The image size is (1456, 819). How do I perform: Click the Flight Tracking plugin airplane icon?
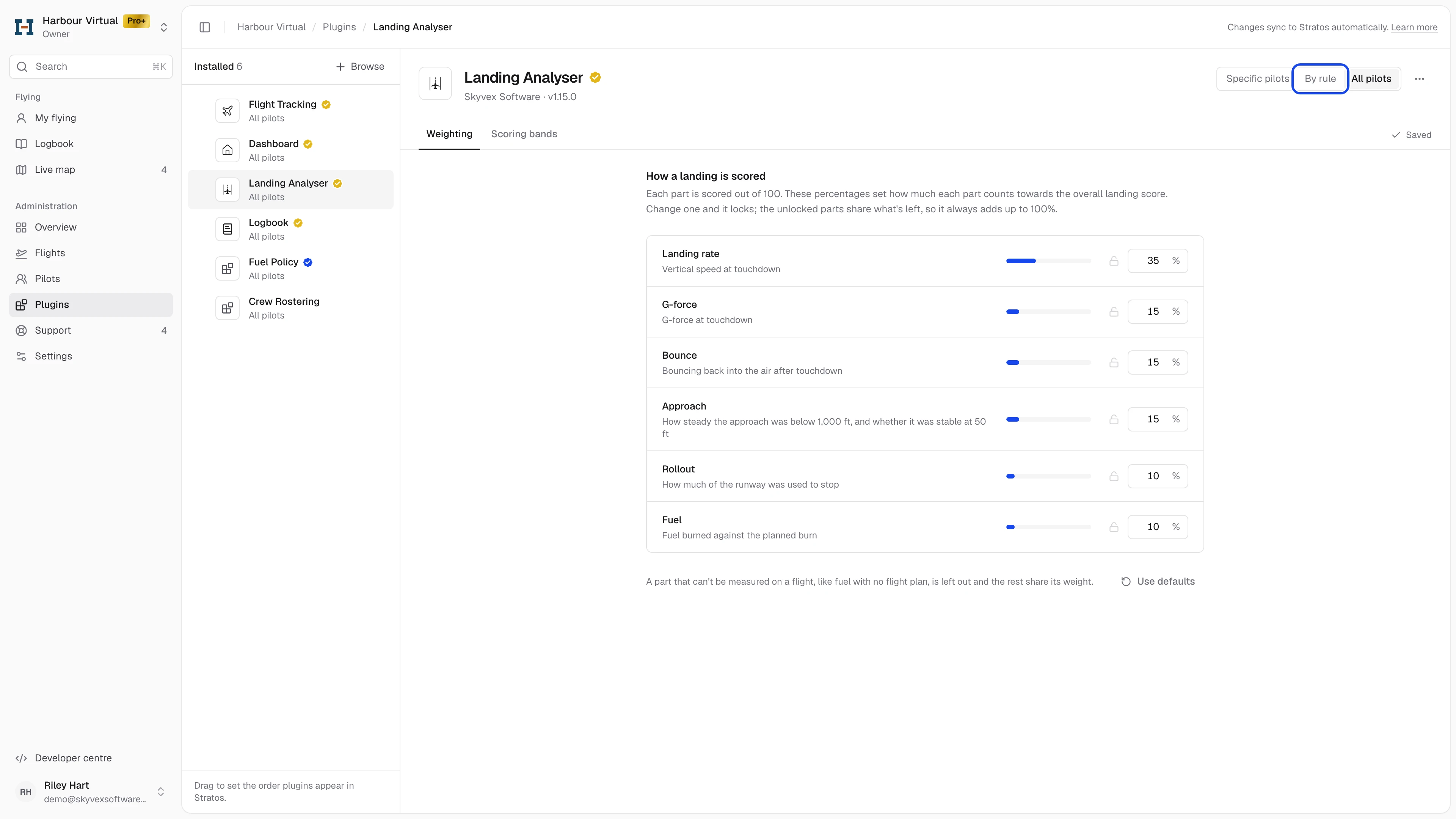pos(227,111)
